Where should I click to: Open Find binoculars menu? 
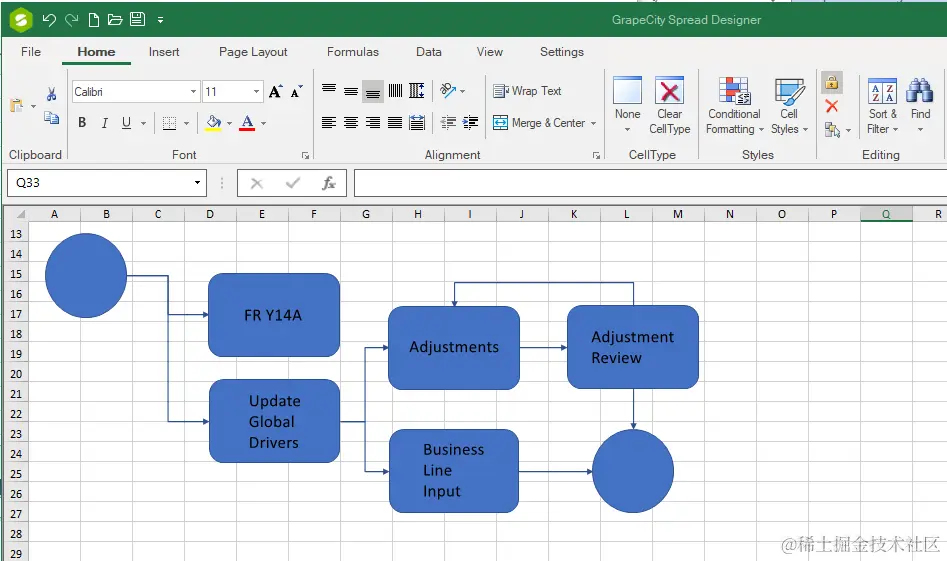pyautogui.click(x=920, y=106)
